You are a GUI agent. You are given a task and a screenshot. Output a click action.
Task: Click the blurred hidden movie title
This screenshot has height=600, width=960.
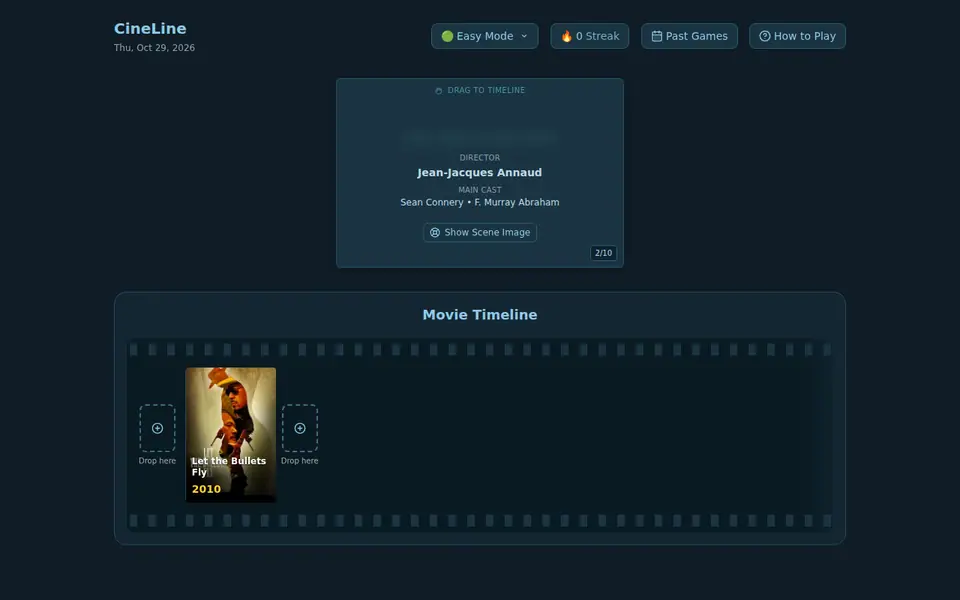click(x=480, y=138)
